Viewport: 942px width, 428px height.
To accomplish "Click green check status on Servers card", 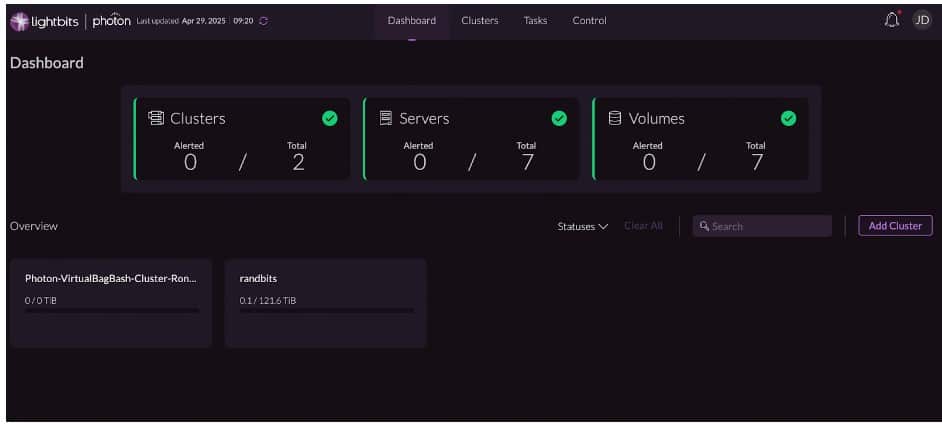I will pos(559,118).
